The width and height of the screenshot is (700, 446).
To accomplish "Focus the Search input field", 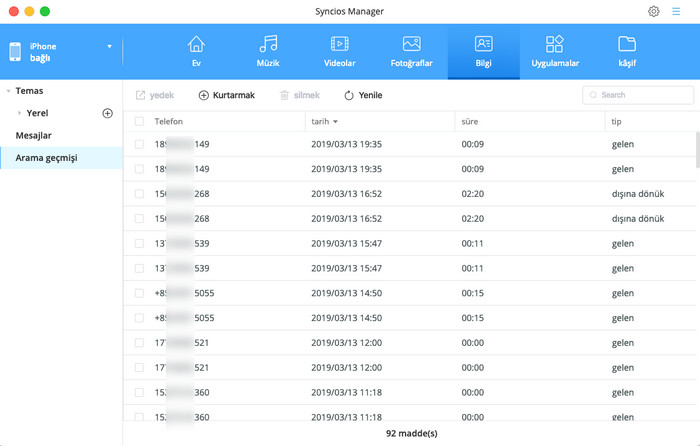I will click(638, 95).
